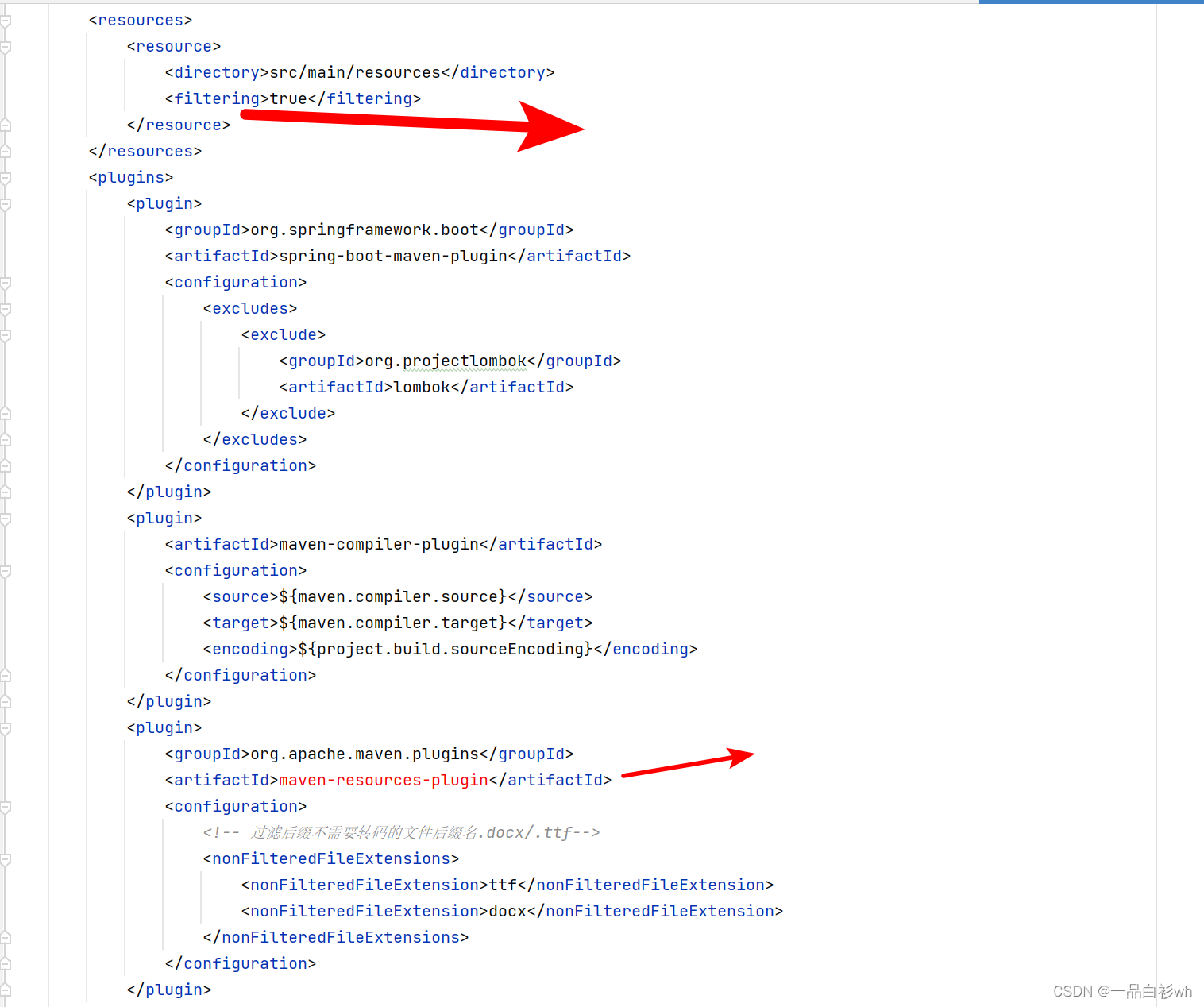Click fold marker beside </exclude> closing tag
The image size is (1204, 1007).
coord(5,414)
